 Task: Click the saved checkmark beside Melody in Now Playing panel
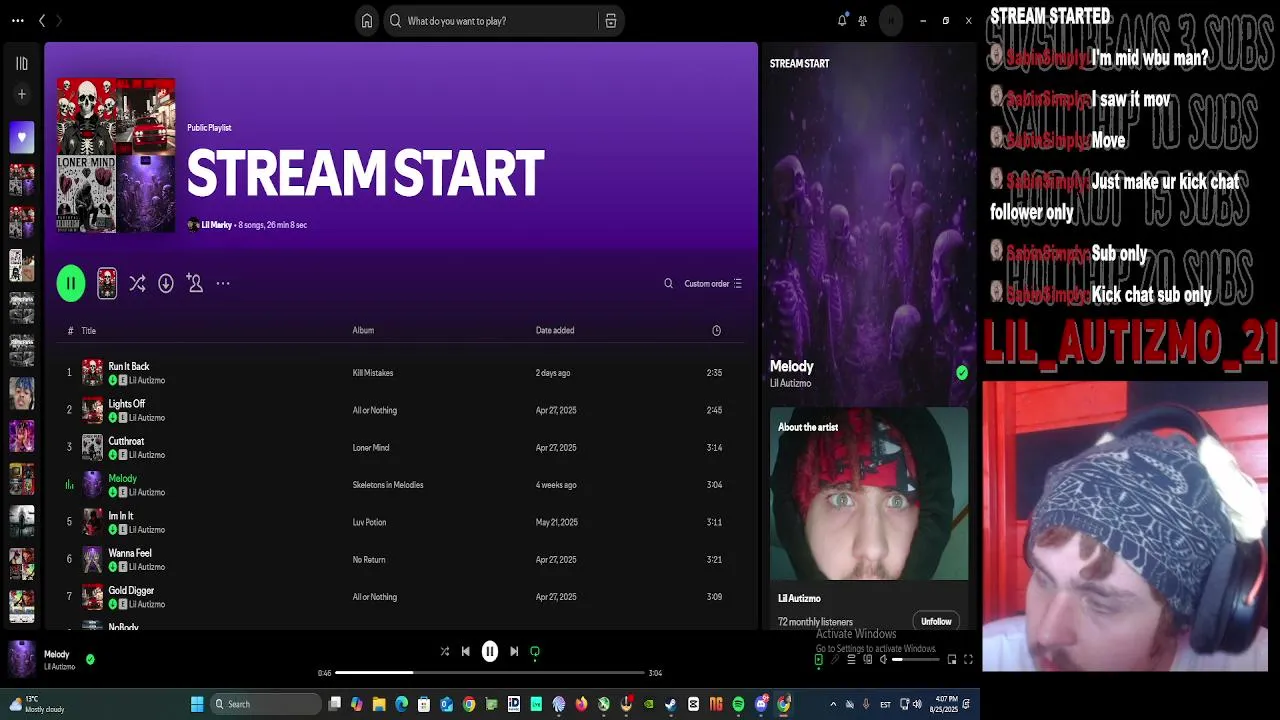(962, 373)
